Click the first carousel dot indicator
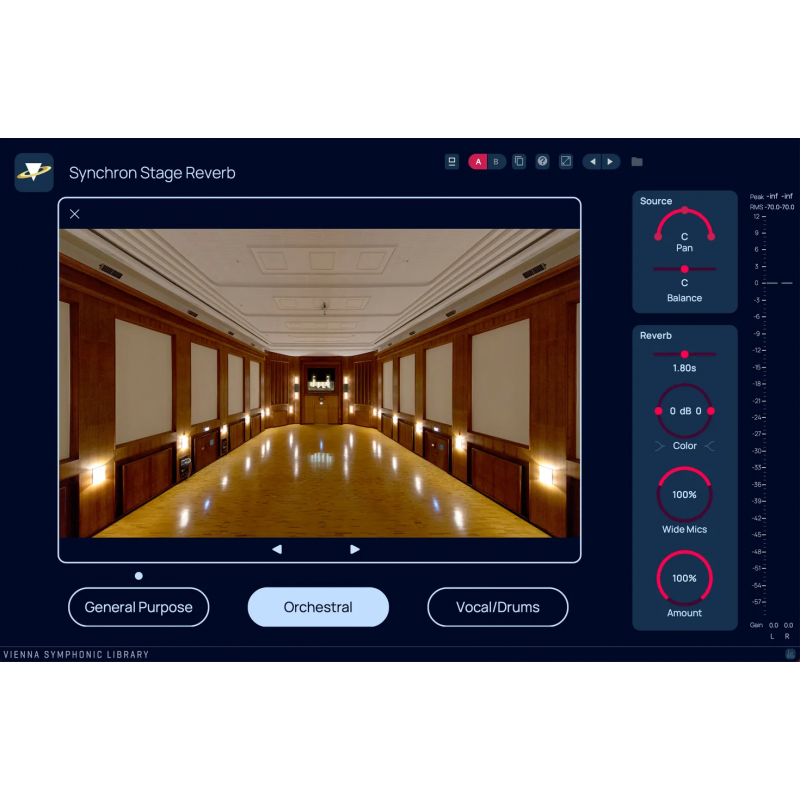The image size is (800, 800). coord(137,575)
